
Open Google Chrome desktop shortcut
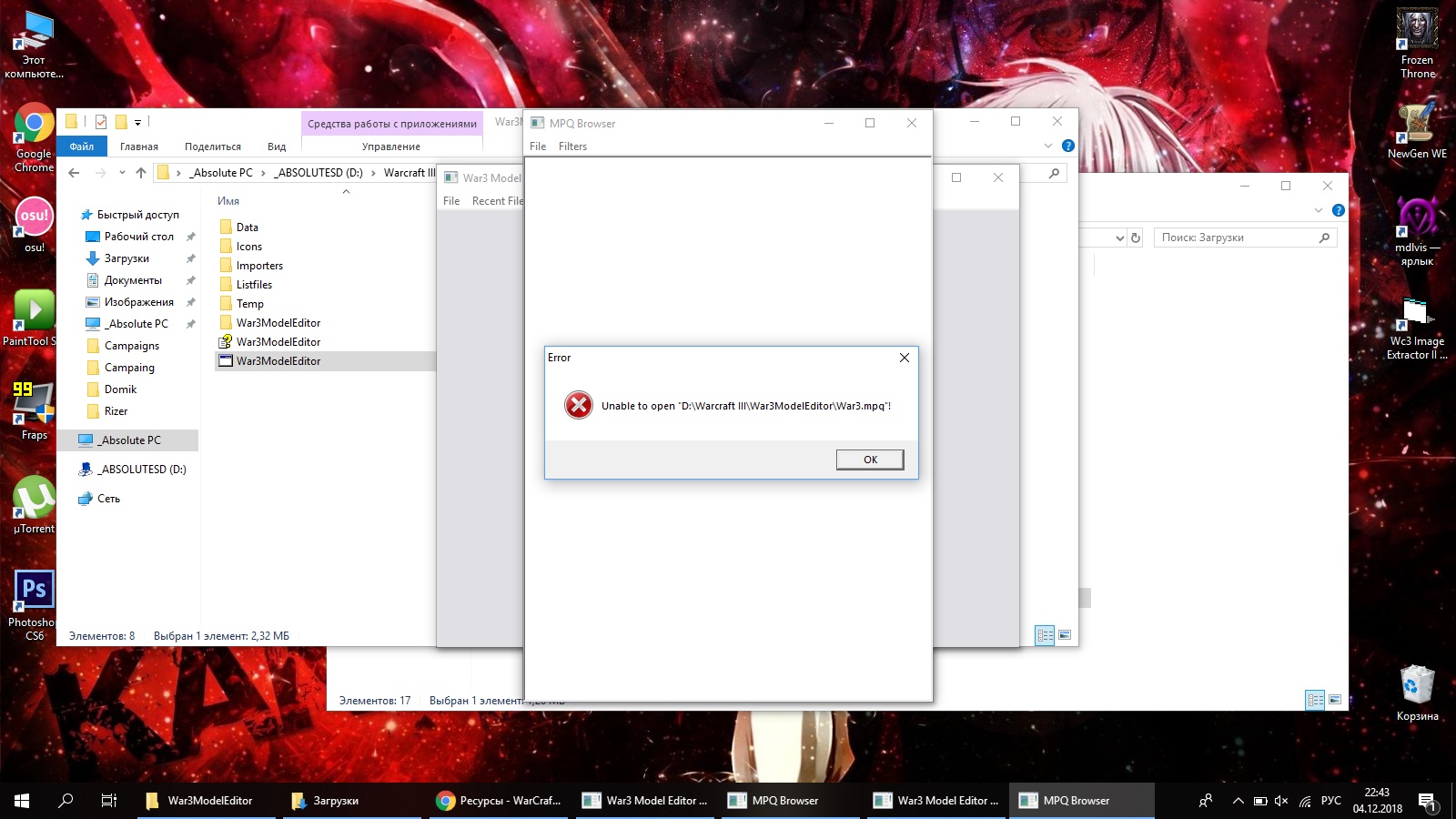35,138
